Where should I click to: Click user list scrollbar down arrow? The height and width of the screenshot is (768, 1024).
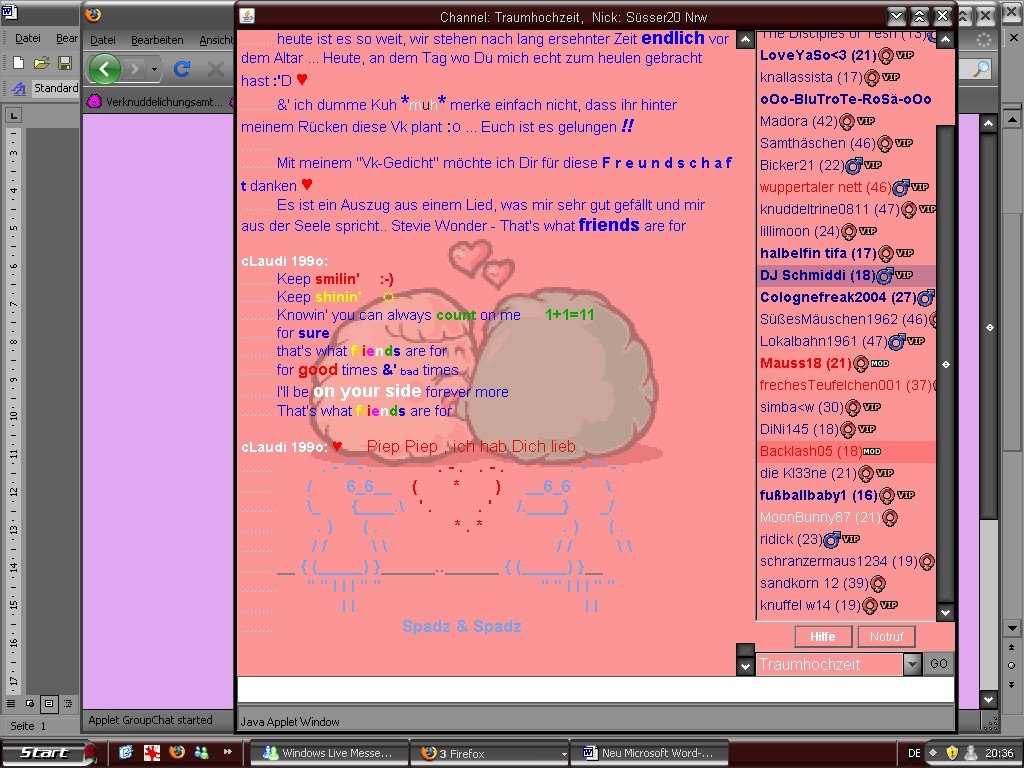pos(945,612)
